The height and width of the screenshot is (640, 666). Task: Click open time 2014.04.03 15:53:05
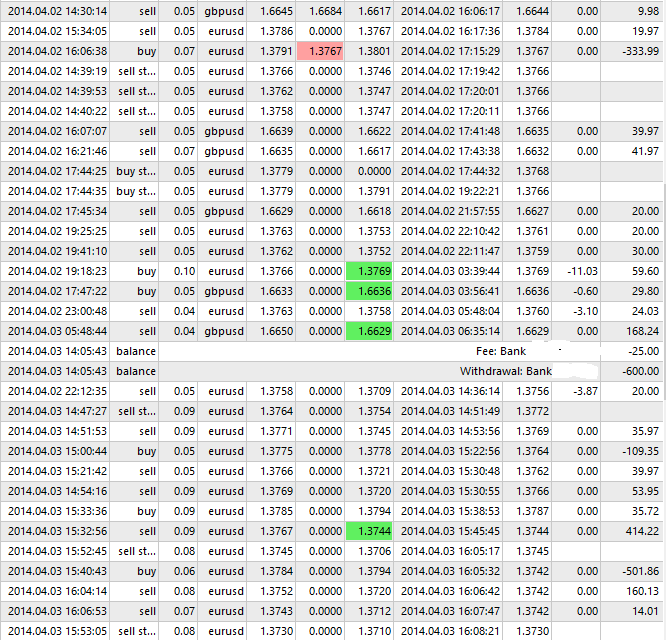click(57, 631)
